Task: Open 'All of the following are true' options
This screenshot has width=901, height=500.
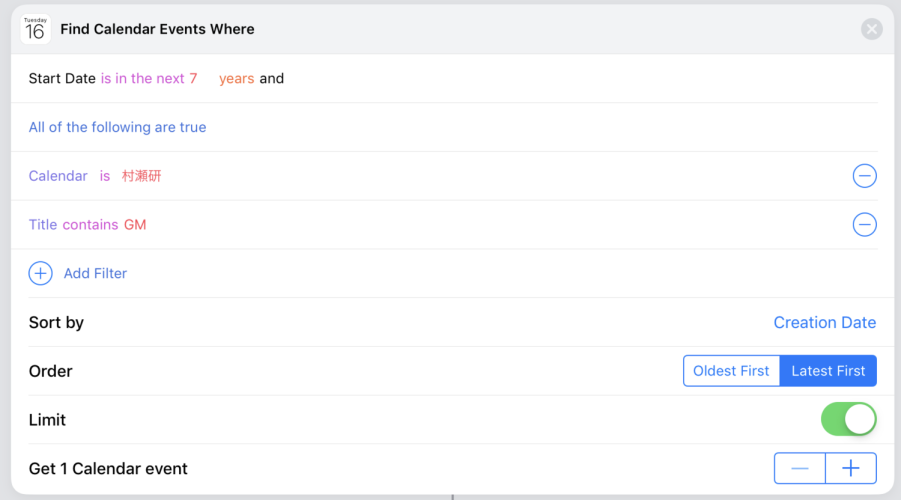Action: pos(117,127)
